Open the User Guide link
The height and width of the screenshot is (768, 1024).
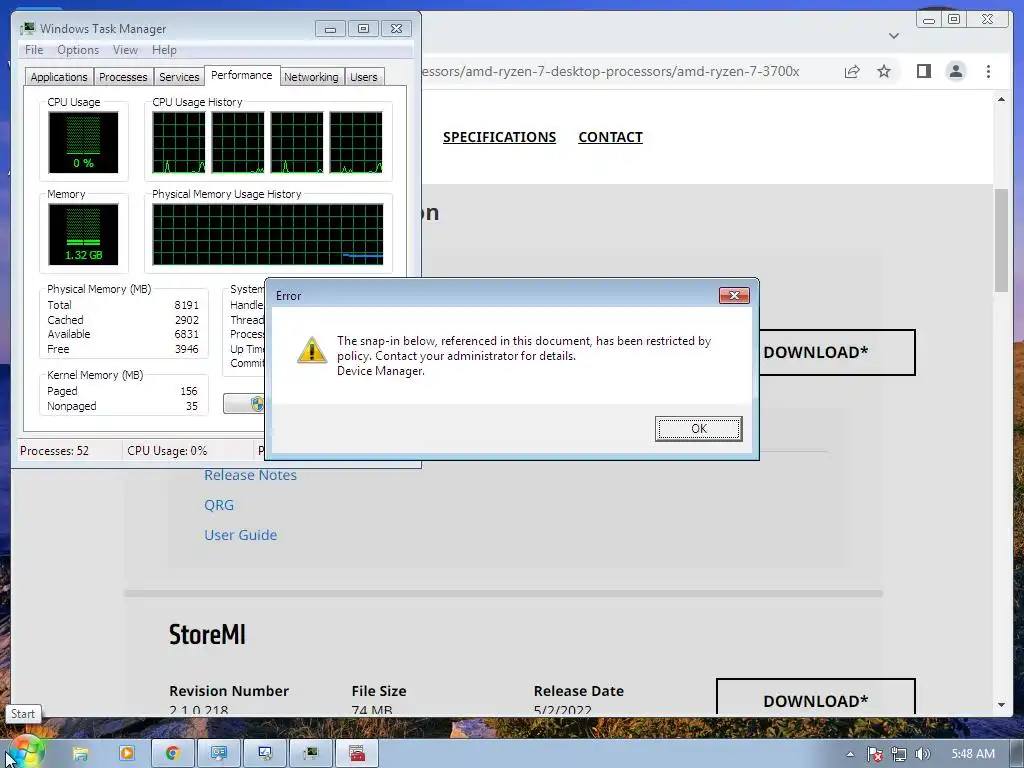[240, 535]
